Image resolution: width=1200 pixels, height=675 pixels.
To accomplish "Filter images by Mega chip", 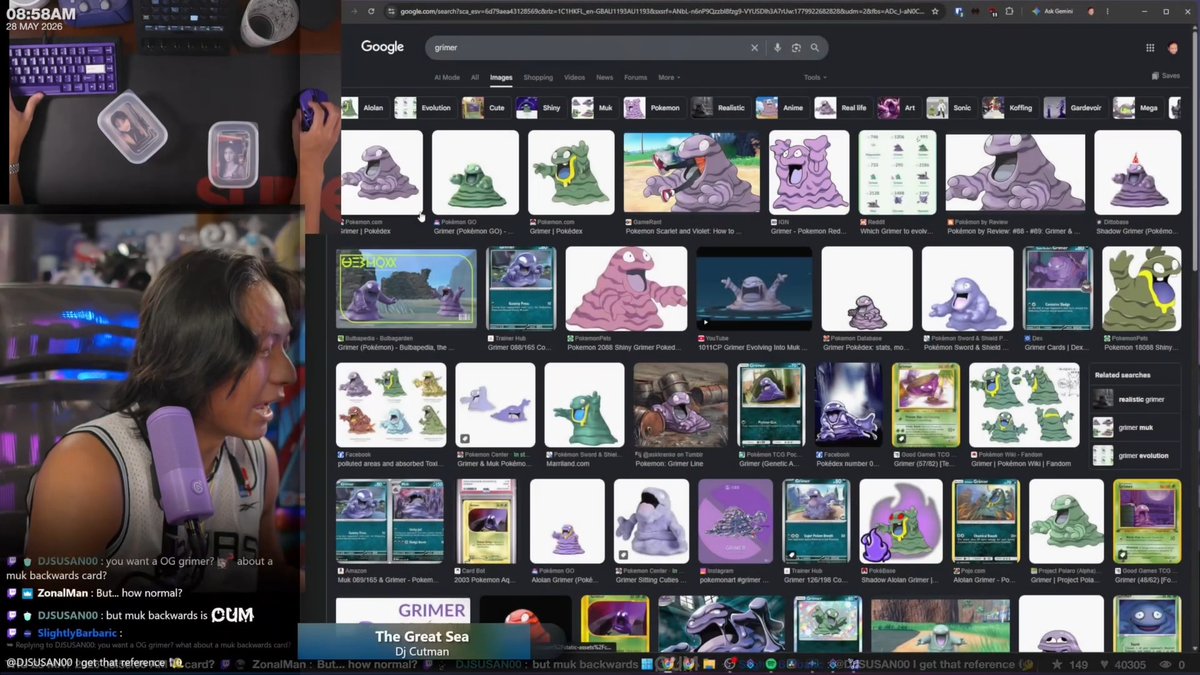I will click(1138, 108).
